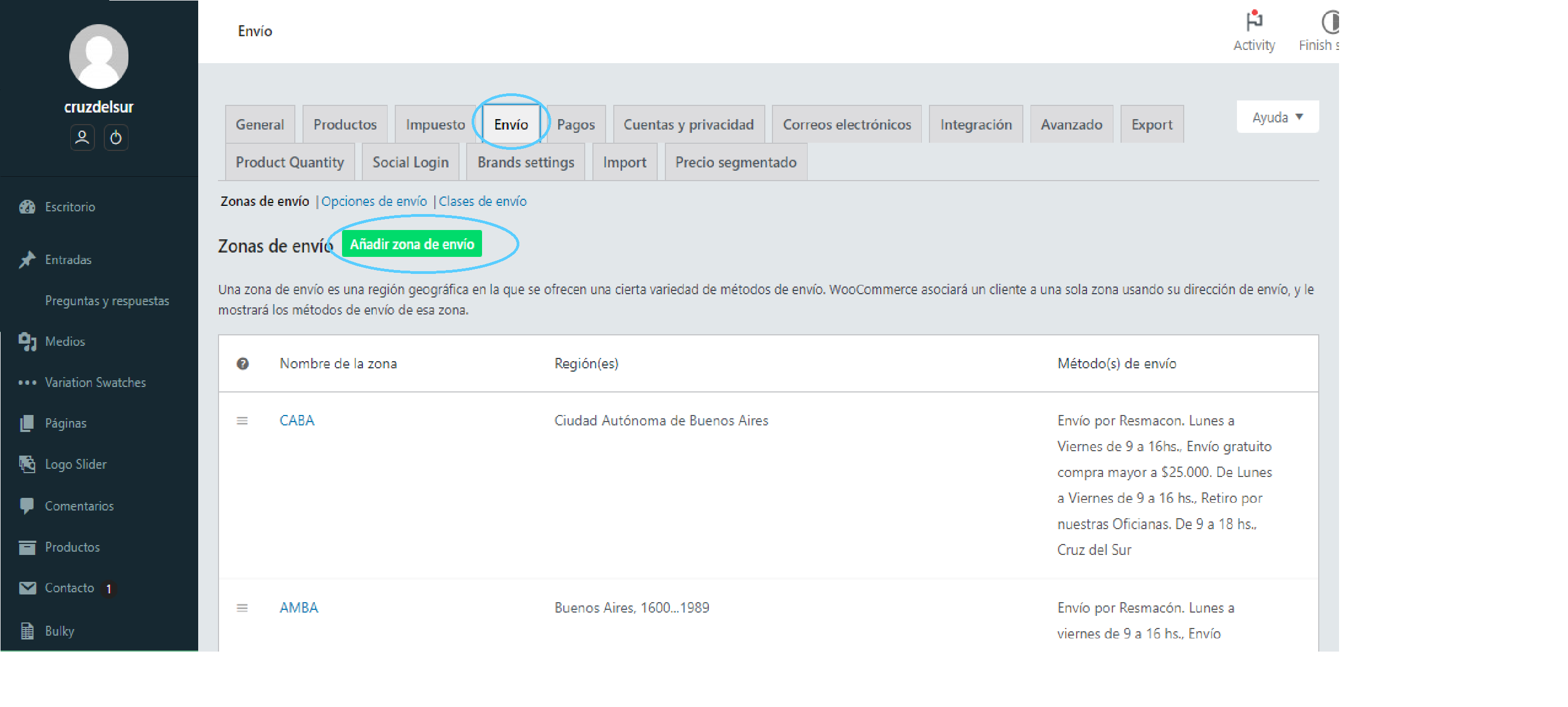Viewport: 1568px width, 707px height.
Task: Click the user profile icon under cruzdelsur
Action: pyautogui.click(x=82, y=138)
